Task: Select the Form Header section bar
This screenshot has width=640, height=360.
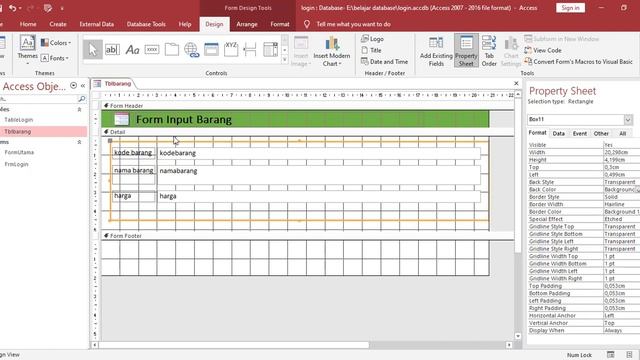Action: coord(307,106)
